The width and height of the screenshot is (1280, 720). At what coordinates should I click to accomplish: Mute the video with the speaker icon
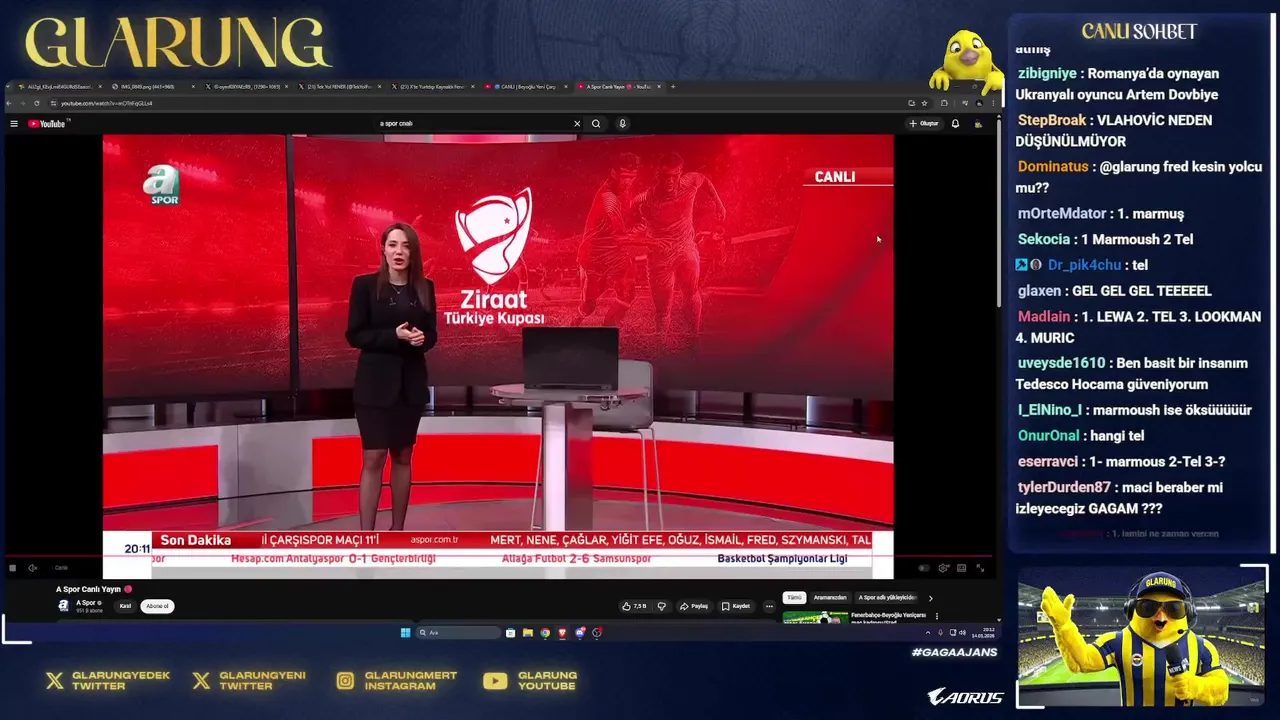[x=32, y=568]
